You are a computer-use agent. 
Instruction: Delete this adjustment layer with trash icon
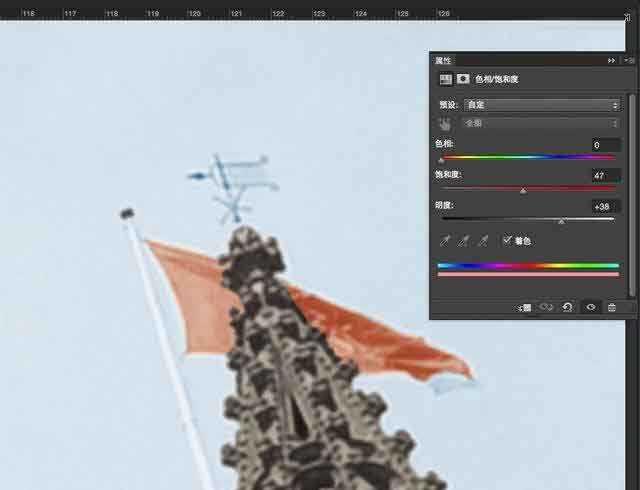(x=612, y=307)
